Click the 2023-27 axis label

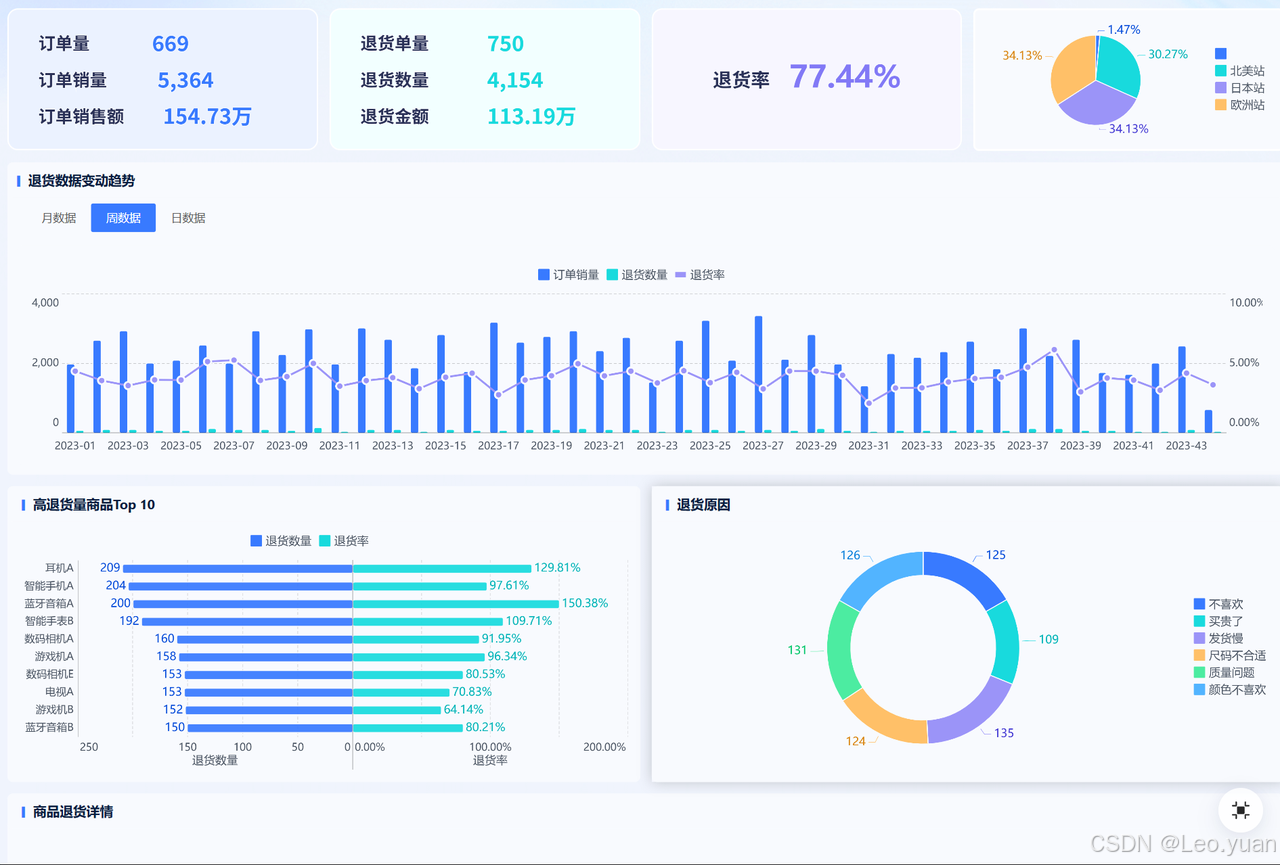(763, 446)
